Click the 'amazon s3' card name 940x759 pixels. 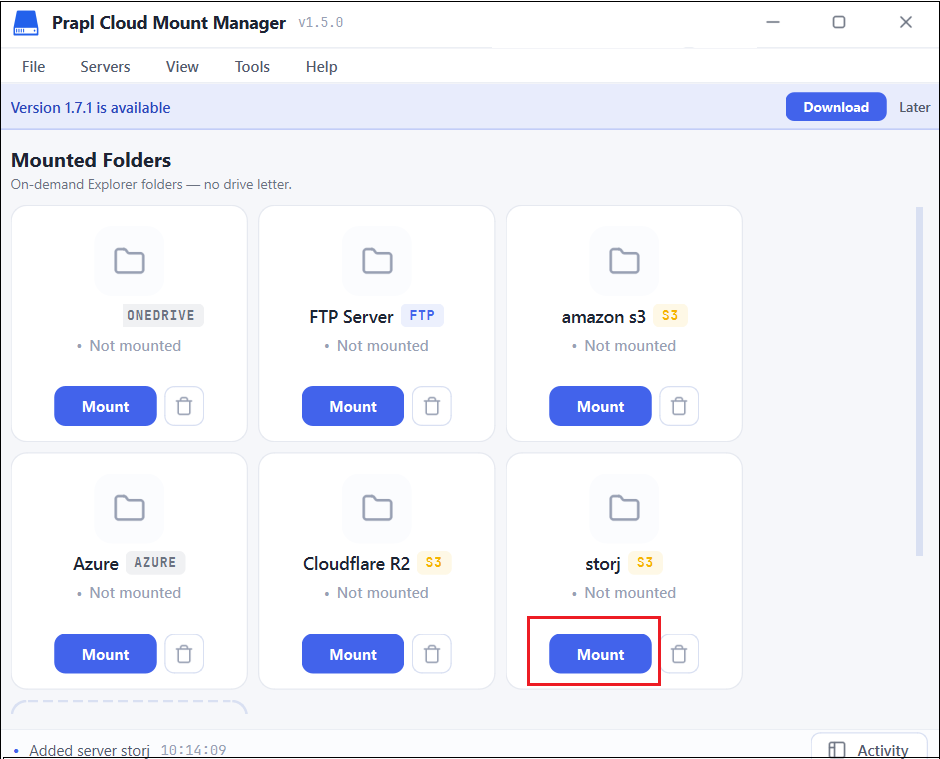(603, 317)
